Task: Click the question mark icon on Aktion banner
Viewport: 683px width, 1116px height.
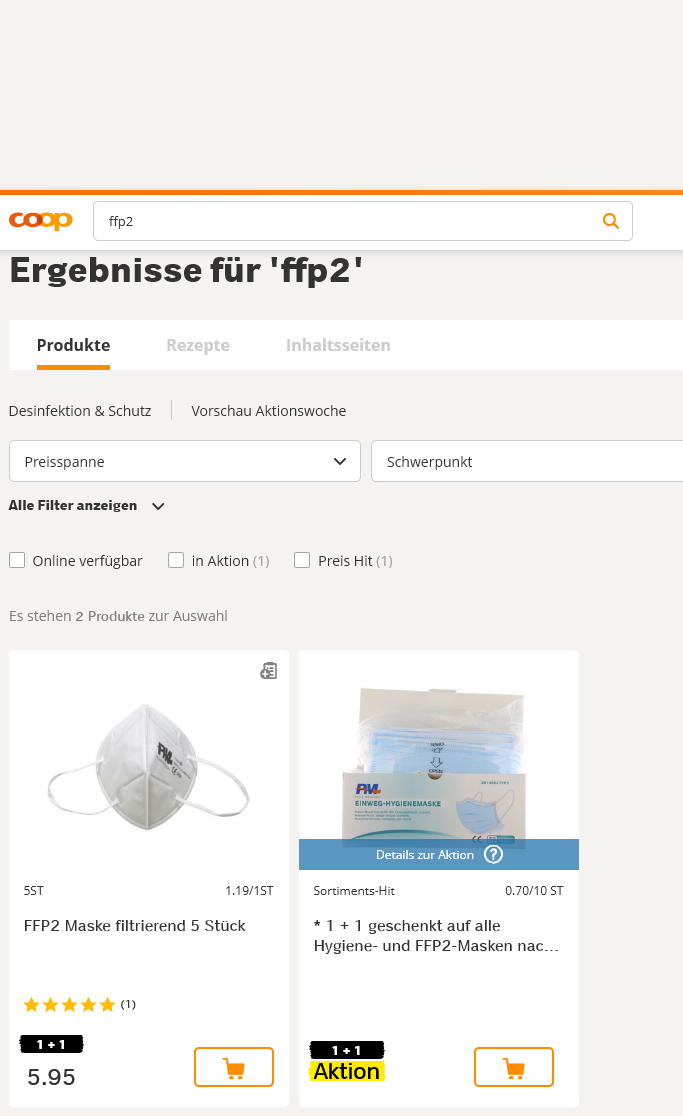Action: pyautogui.click(x=493, y=854)
